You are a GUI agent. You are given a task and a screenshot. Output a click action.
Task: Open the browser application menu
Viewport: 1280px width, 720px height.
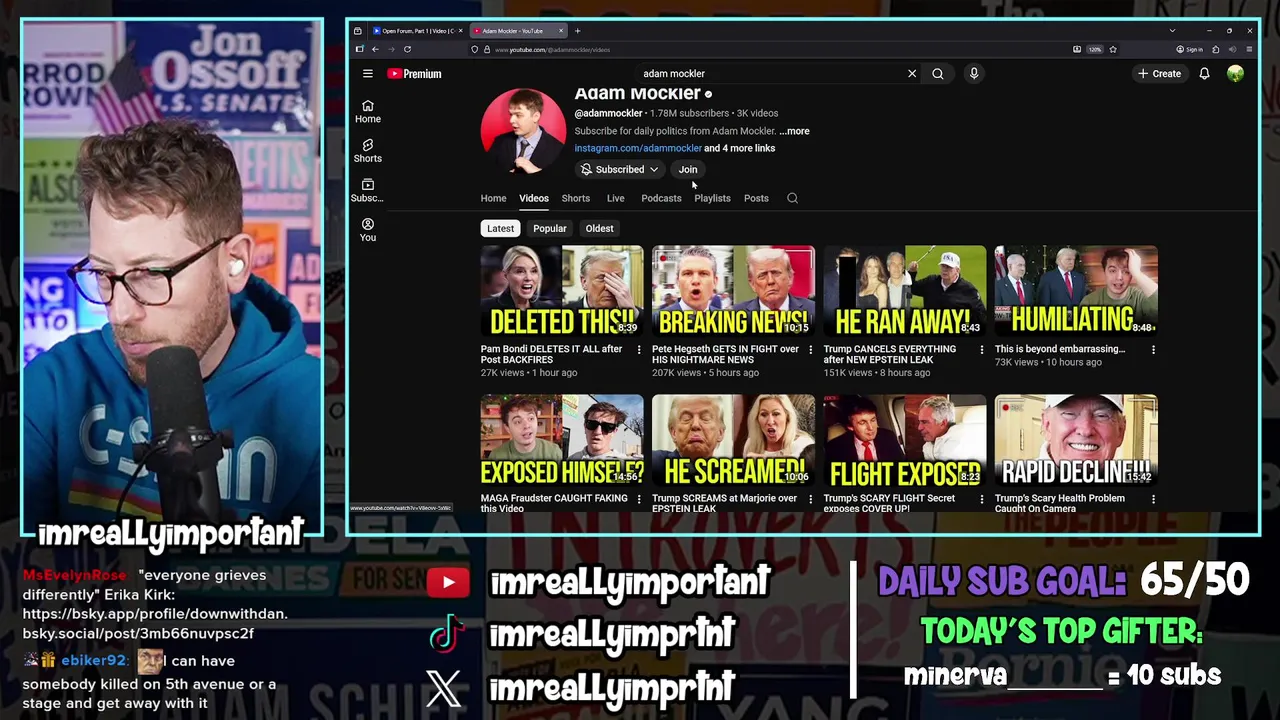pyautogui.click(x=1249, y=49)
